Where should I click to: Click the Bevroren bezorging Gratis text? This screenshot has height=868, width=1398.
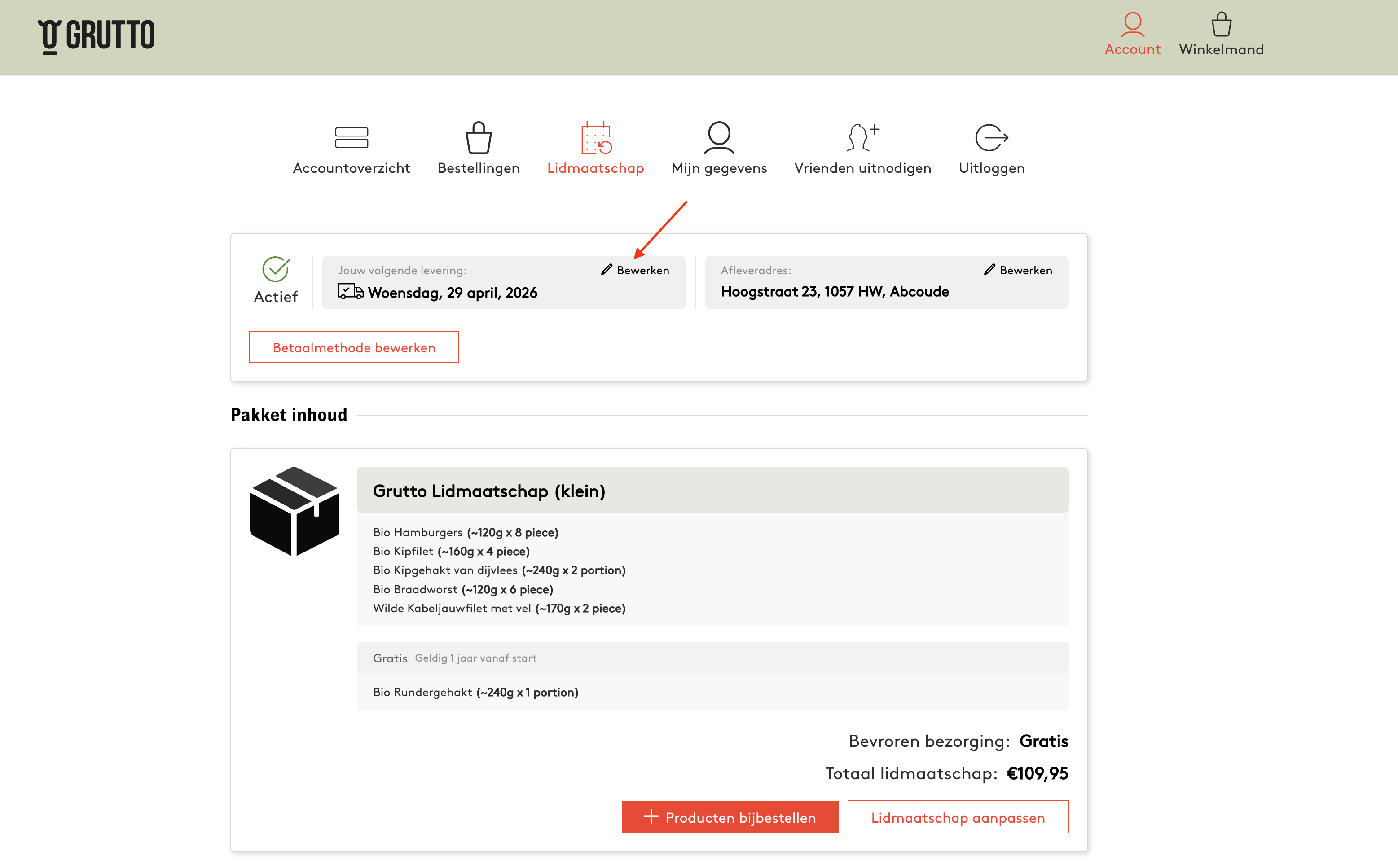click(x=958, y=741)
